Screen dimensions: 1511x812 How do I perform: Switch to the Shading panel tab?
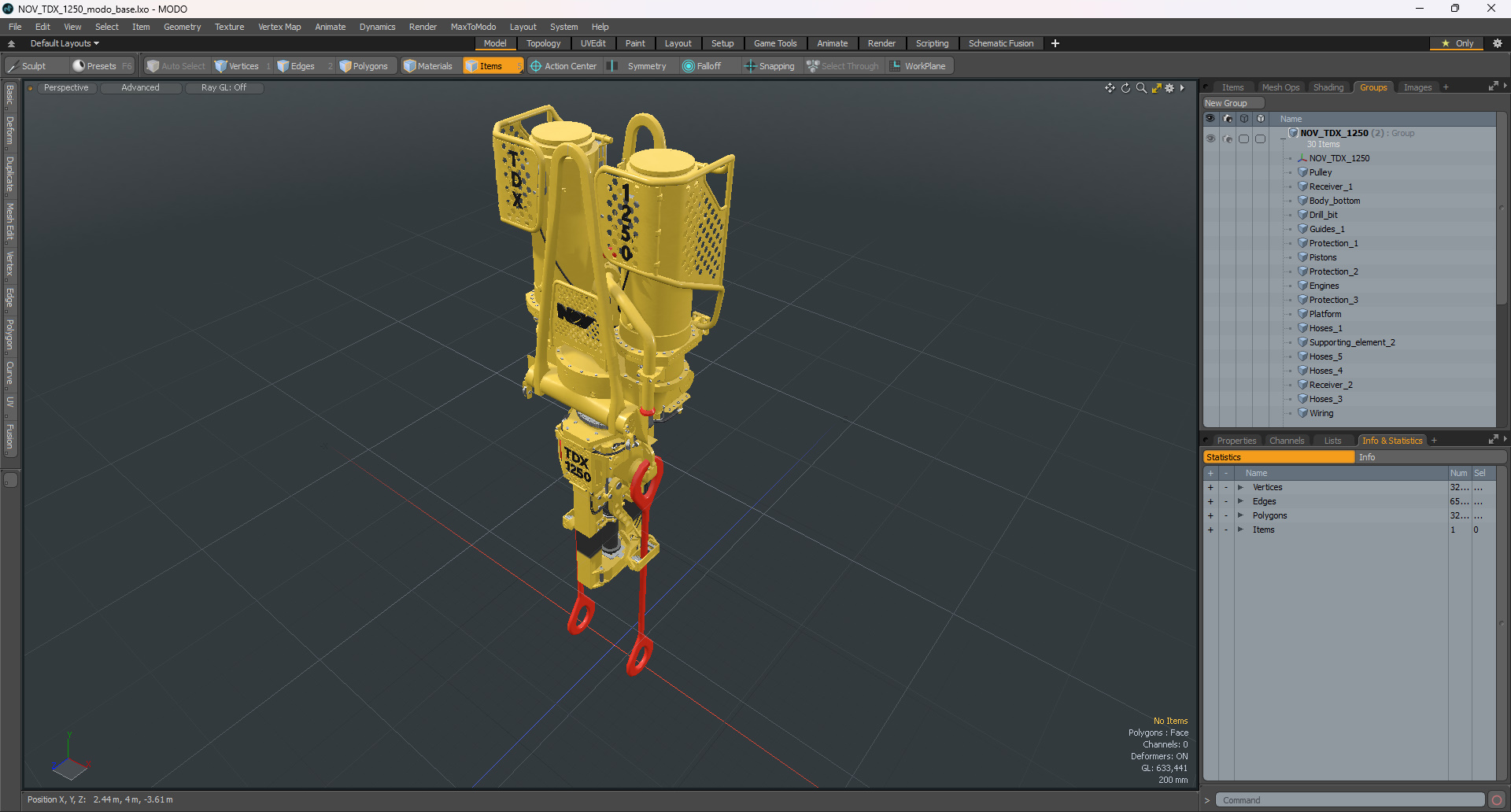[1328, 87]
